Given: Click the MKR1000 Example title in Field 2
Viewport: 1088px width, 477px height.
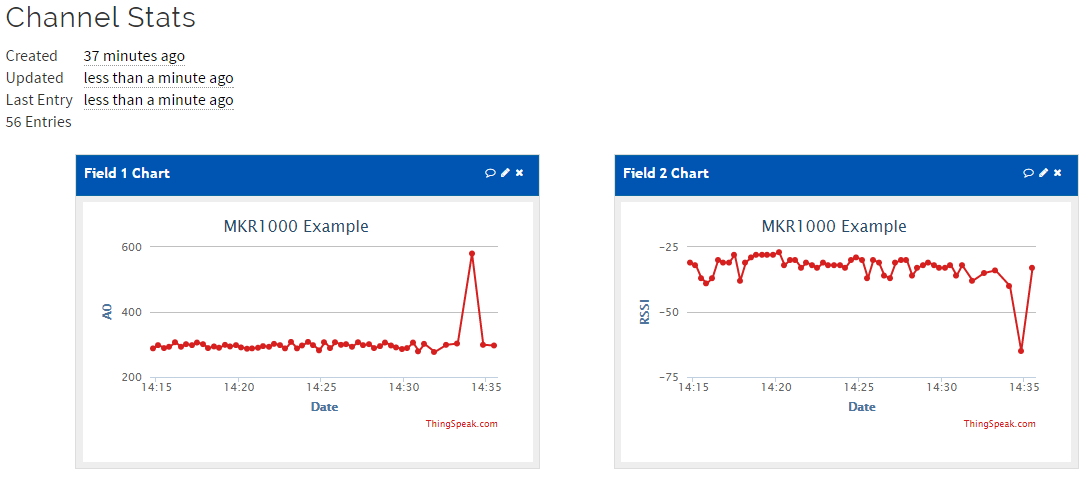Looking at the screenshot, I should [834, 226].
